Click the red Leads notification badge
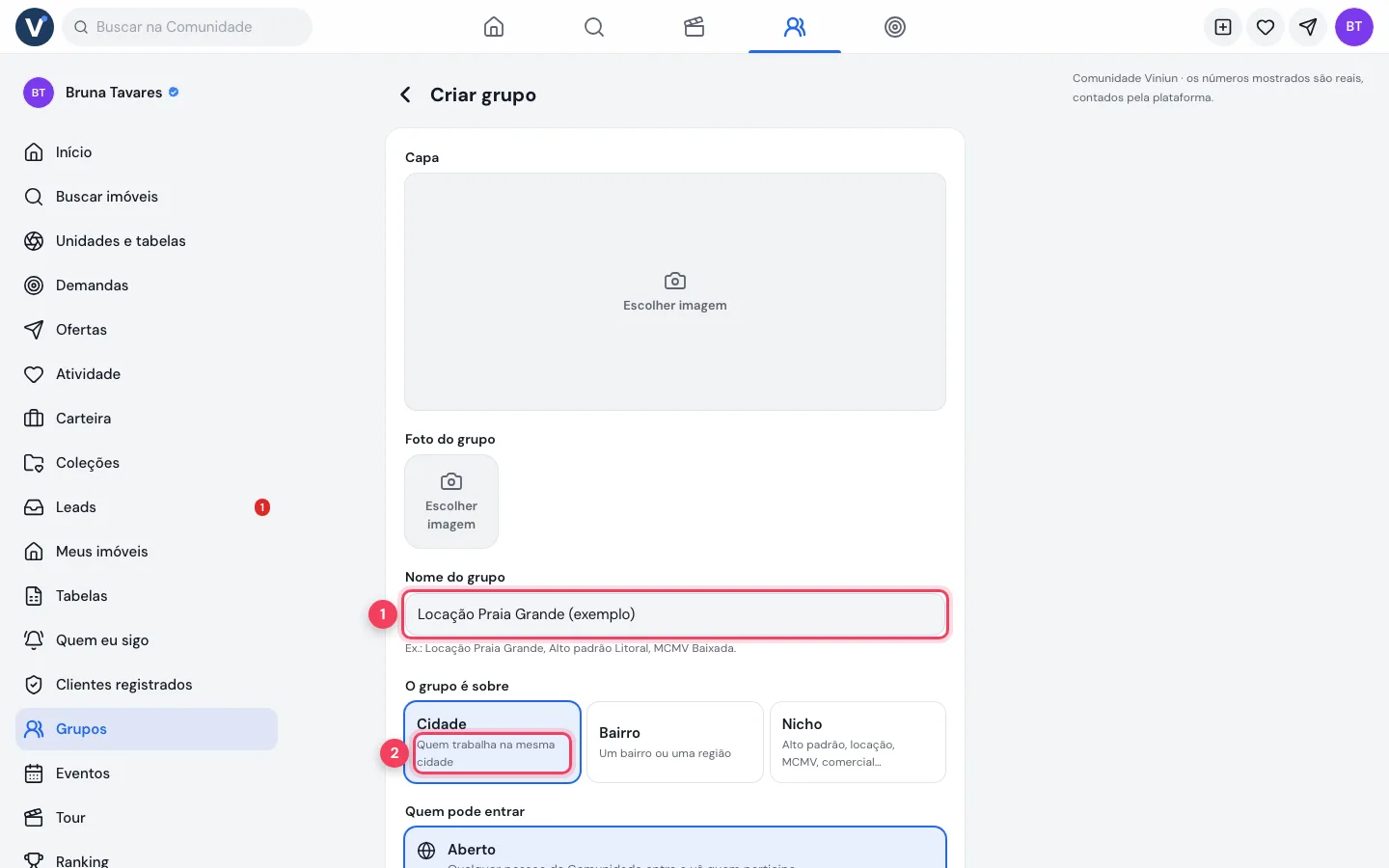The width and height of the screenshot is (1389, 868). point(262,507)
